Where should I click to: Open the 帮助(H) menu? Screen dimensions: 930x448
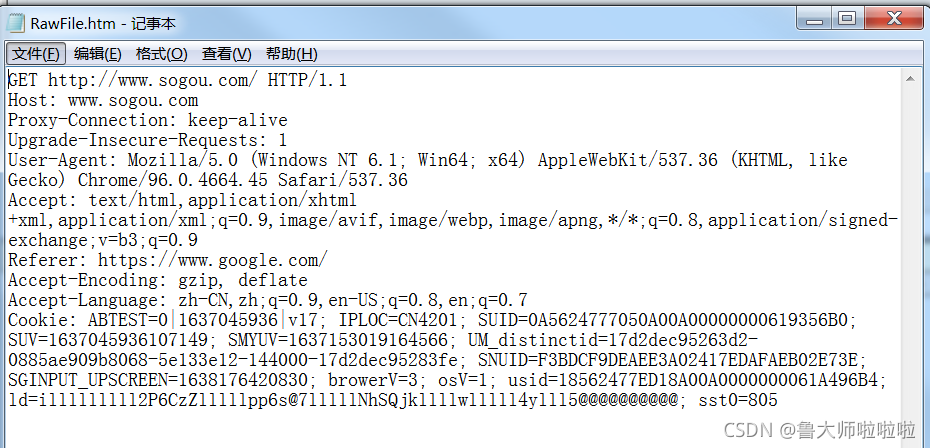(x=291, y=54)
